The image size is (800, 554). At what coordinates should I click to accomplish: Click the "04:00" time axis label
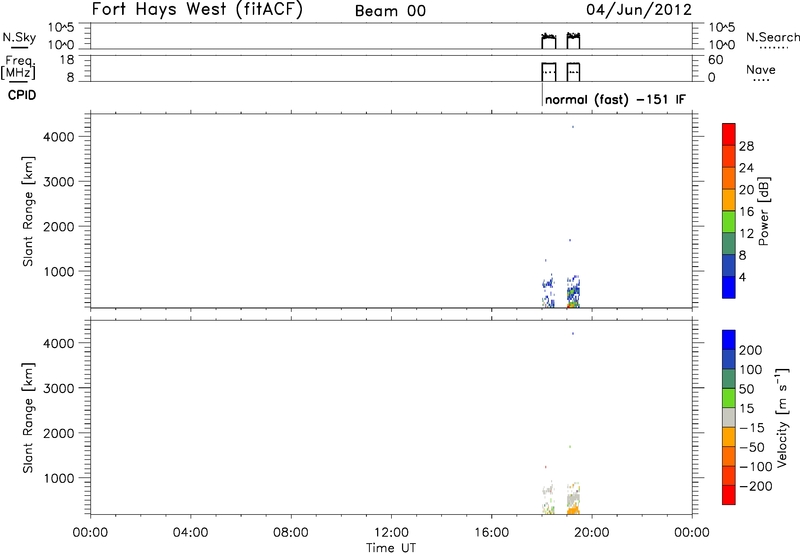tap(191, 533)
